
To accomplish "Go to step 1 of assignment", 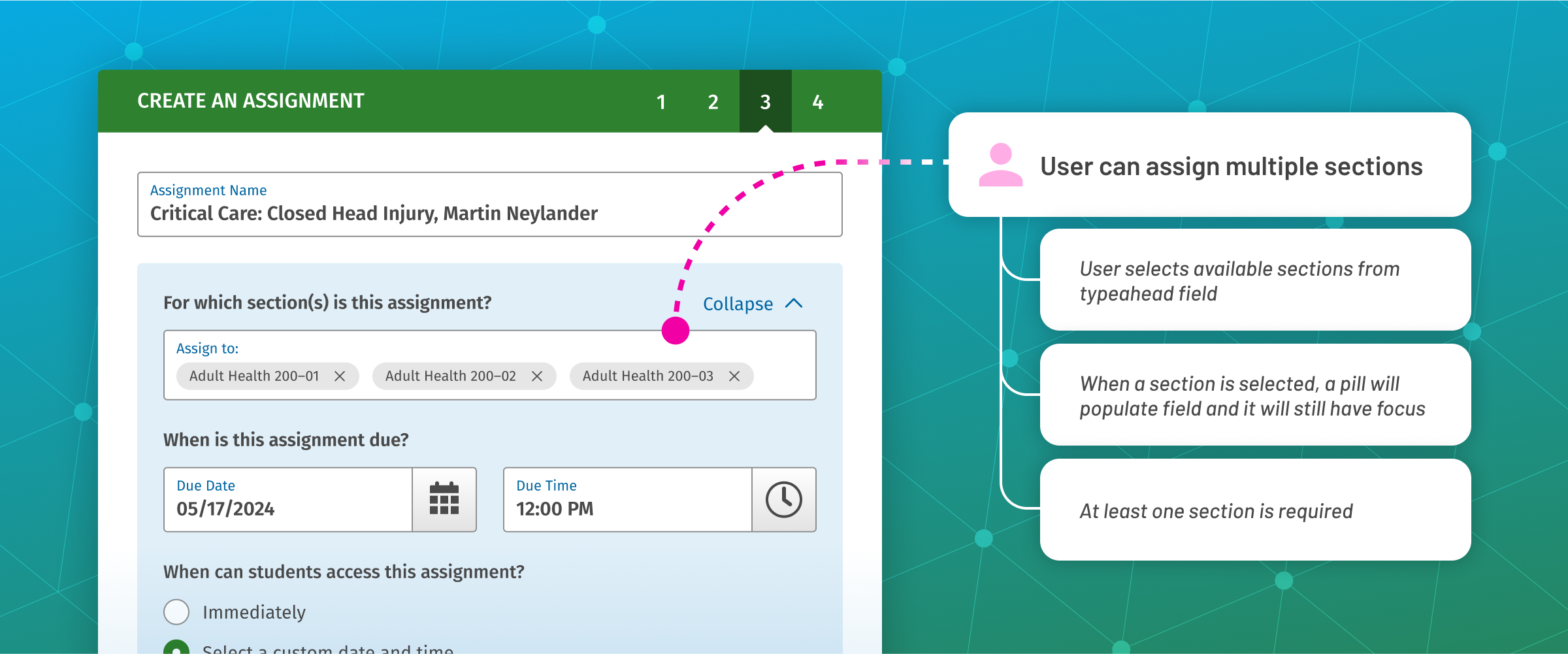I will click(661, 102).
